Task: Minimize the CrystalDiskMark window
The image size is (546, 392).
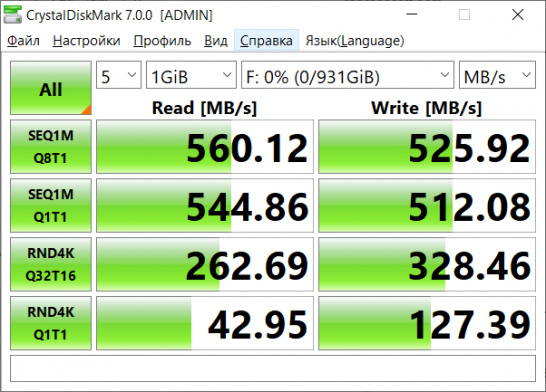Action: coord(412,15)
